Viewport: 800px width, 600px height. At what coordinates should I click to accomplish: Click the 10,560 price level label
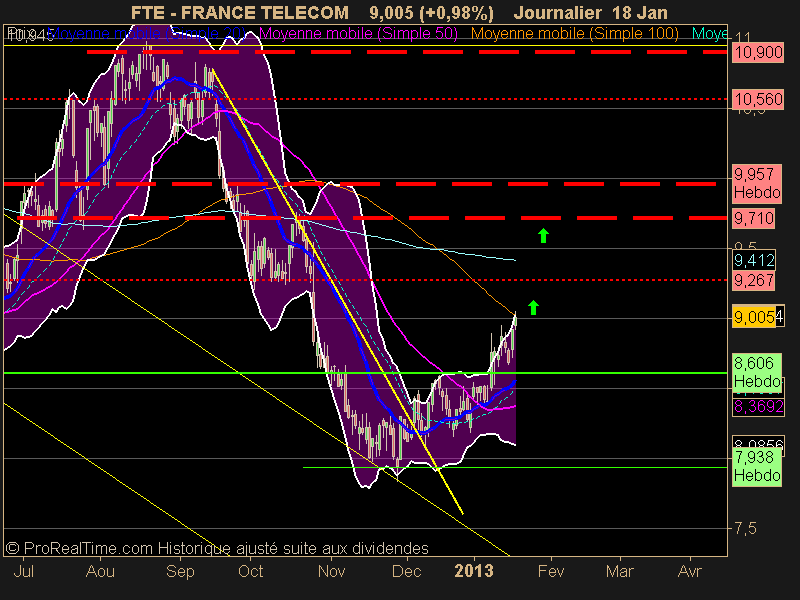(758, 99)
